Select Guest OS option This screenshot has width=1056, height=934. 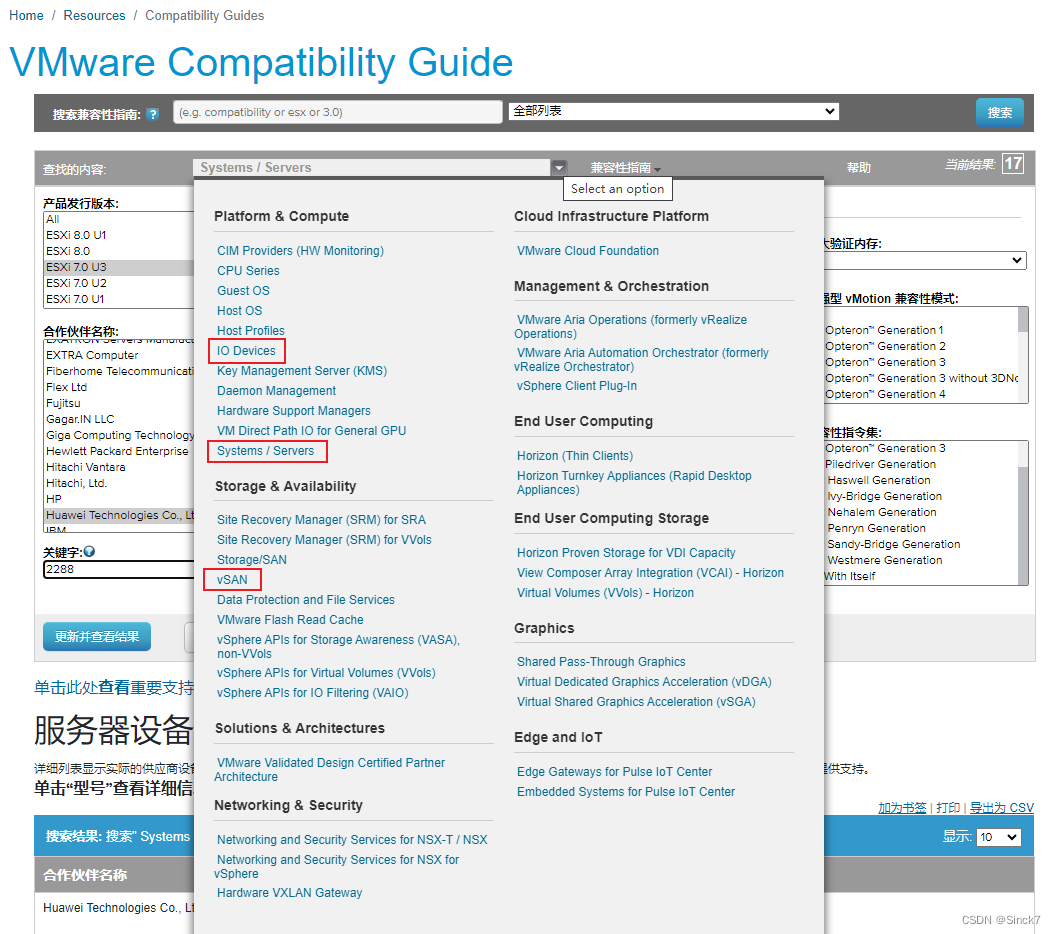click(243, 291)
